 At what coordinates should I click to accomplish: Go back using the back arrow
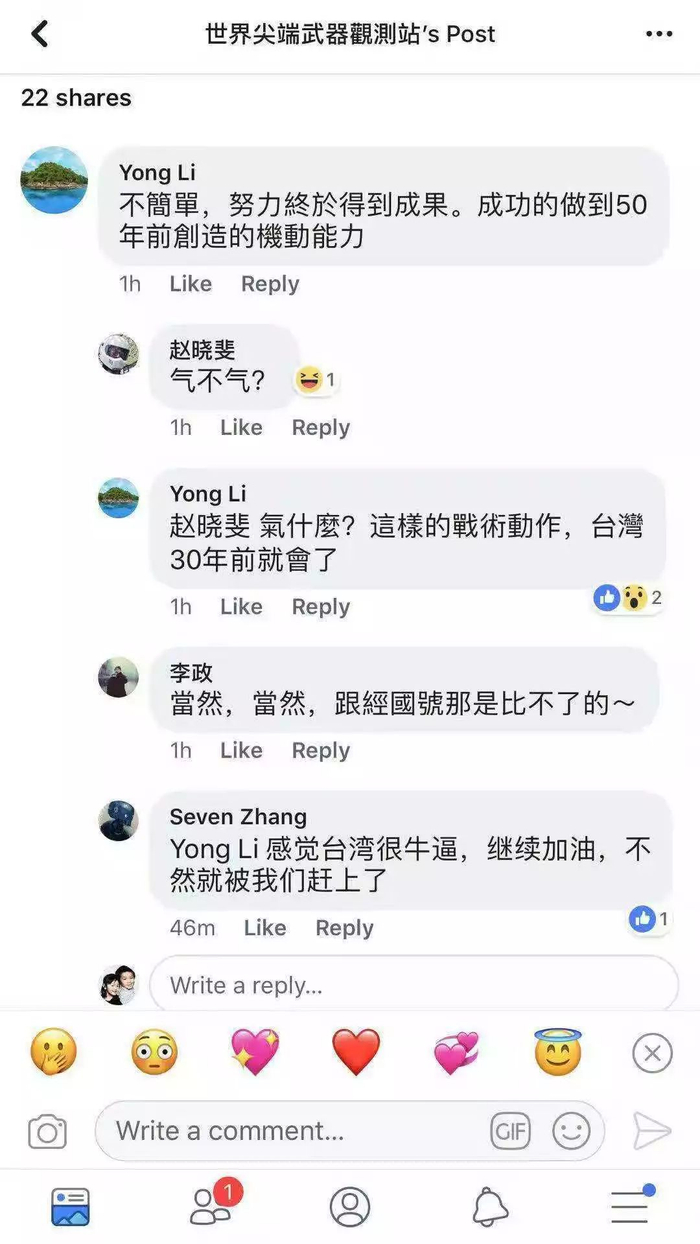(40, 34)
